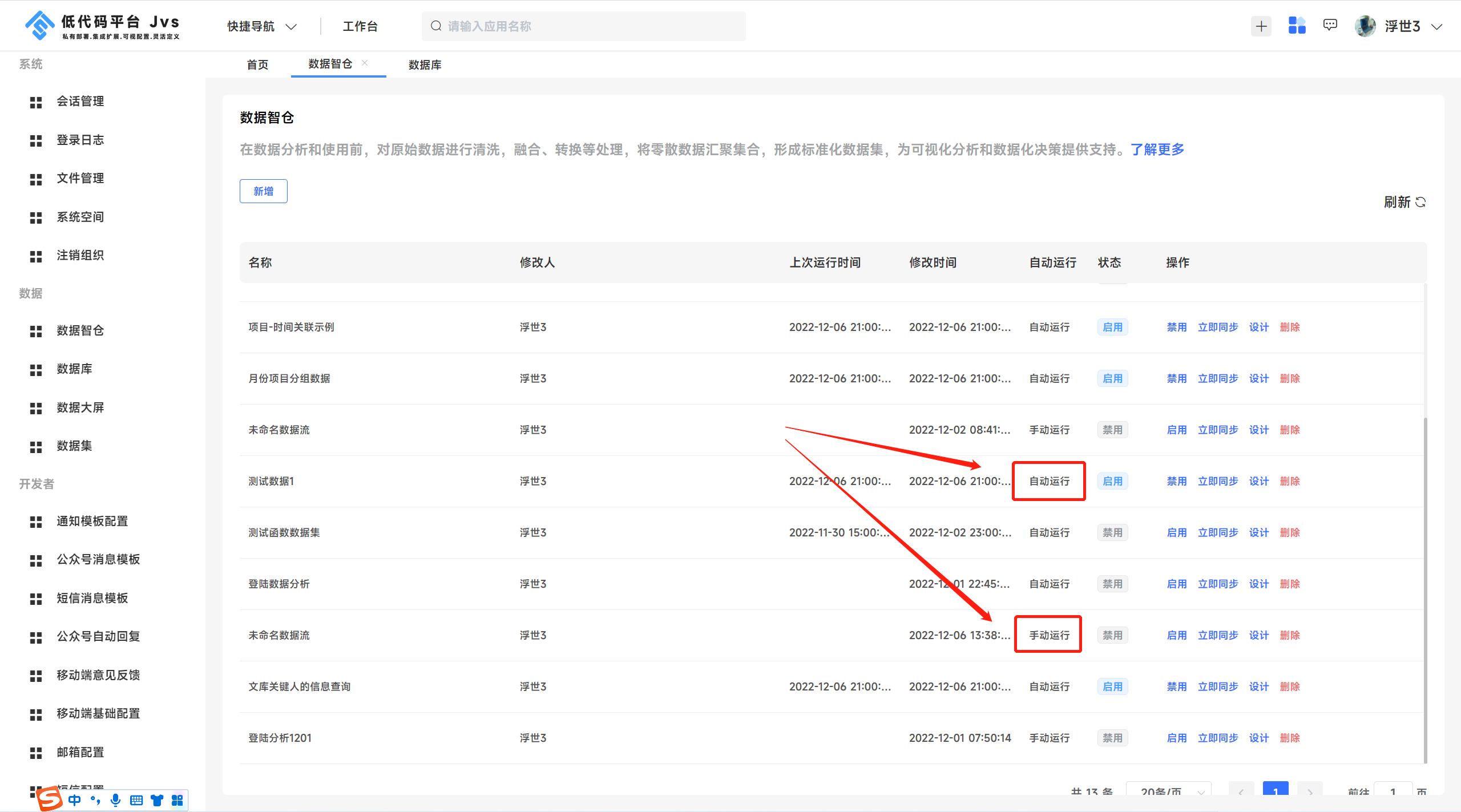
Task: Click 名称 column header
Action: point(260,262)
